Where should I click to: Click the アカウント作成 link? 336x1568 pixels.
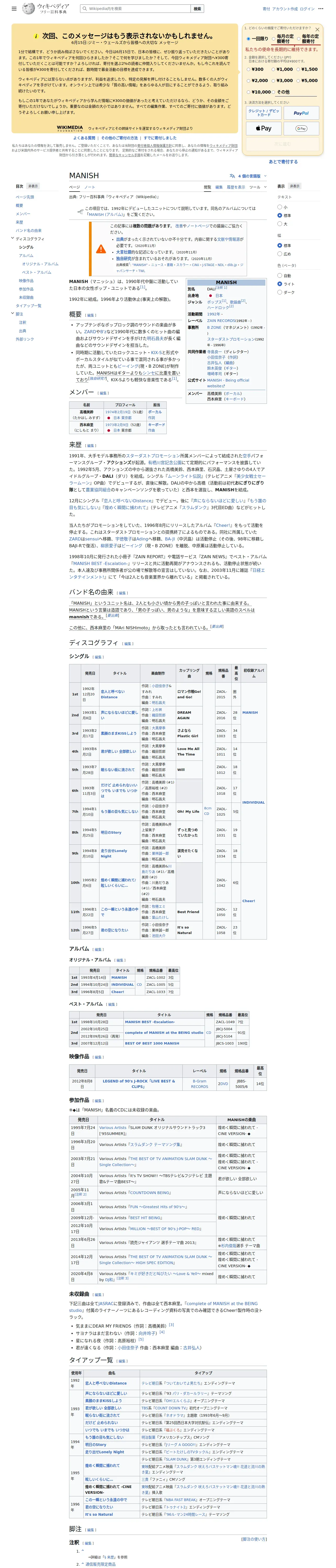[285, 9]
